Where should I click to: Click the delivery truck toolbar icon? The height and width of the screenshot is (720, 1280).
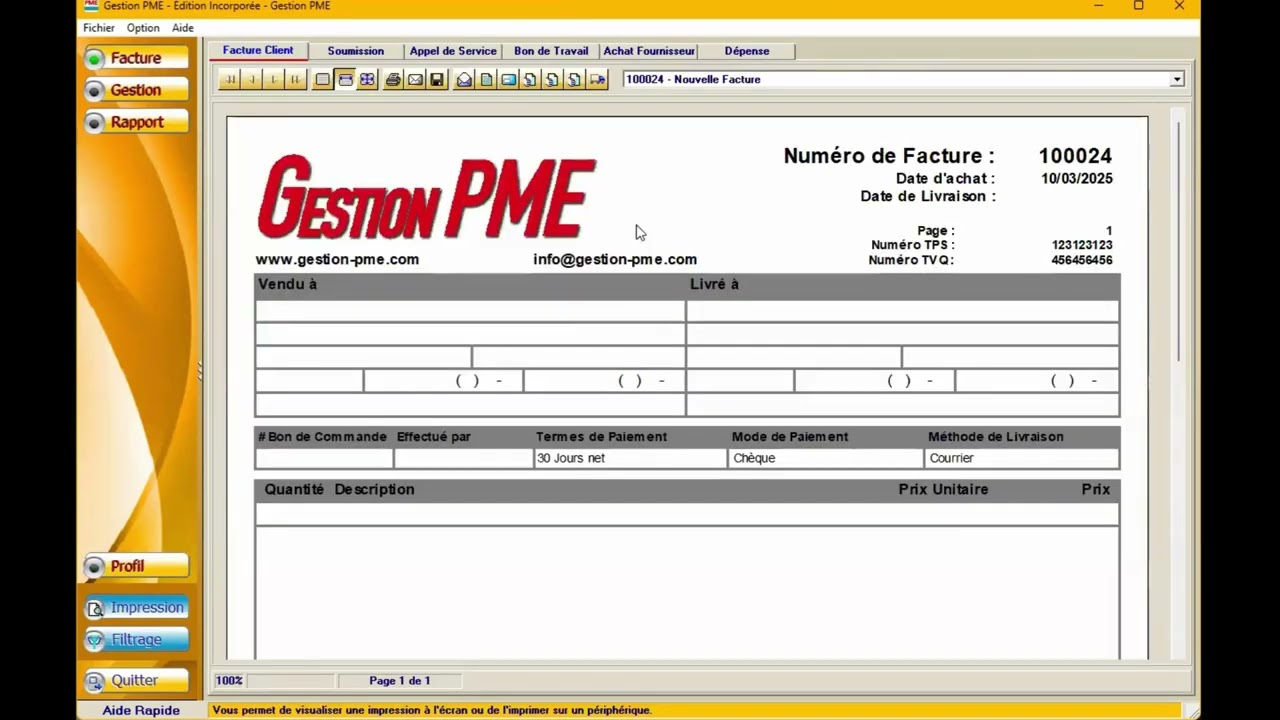597,80
